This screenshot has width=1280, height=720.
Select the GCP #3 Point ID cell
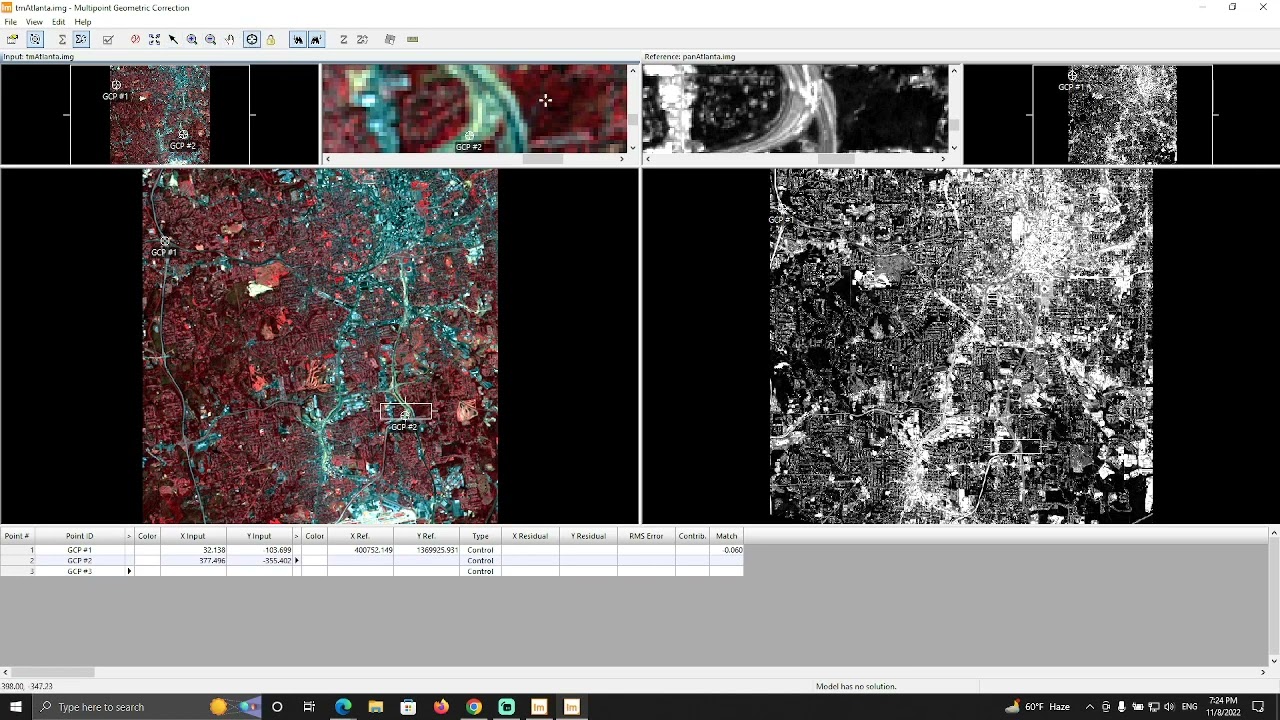[80, 571]
